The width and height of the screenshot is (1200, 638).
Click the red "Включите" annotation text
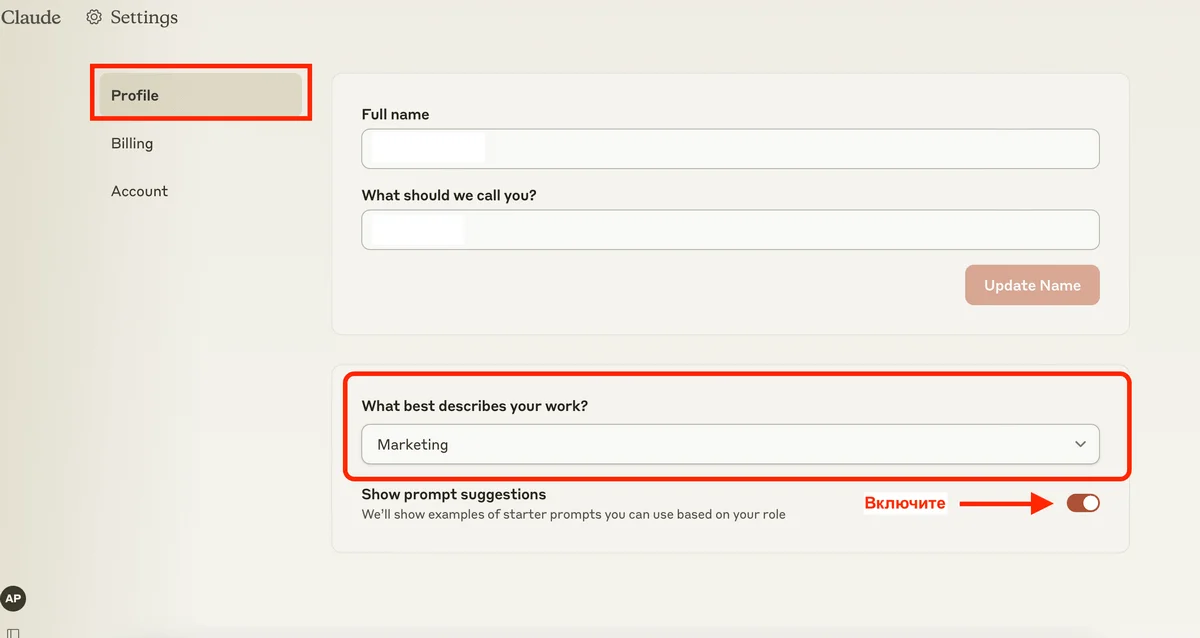click(x=904, y=503)
